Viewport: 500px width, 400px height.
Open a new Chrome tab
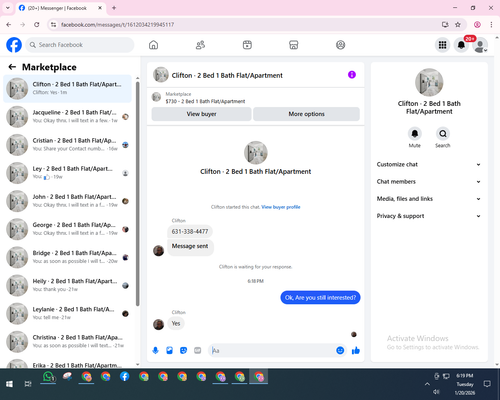pyautogui.click(x=114, y=8)
